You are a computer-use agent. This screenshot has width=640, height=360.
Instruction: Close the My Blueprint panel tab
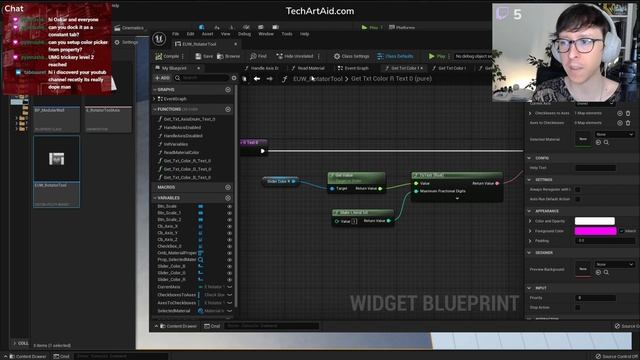(x=199, y=68)
